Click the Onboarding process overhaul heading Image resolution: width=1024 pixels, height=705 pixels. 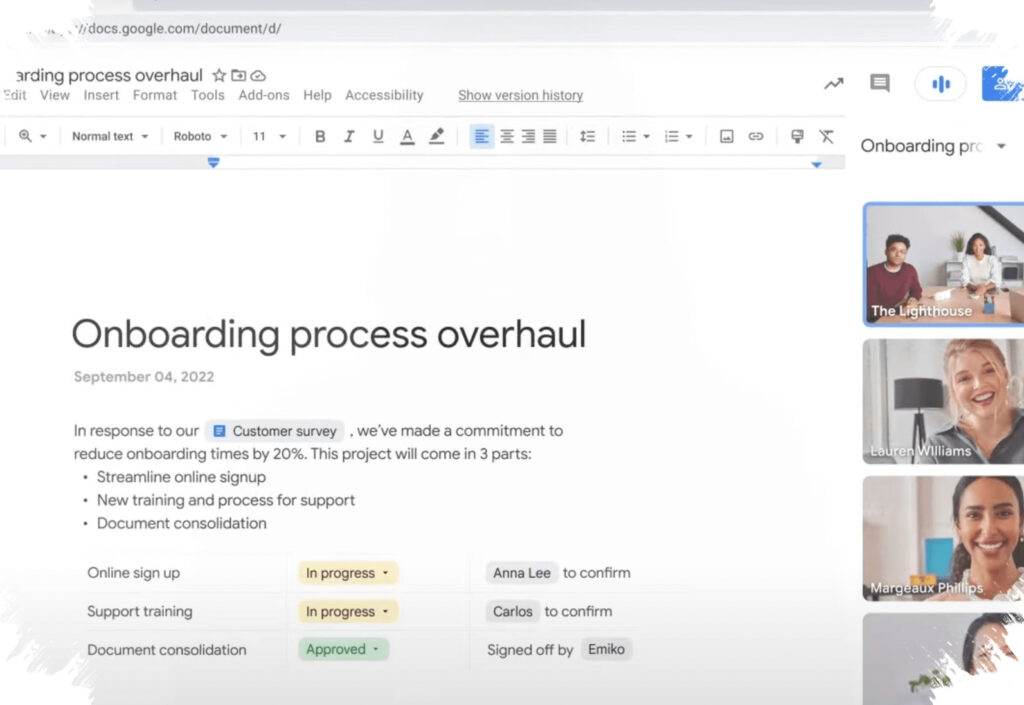[328, 334]
